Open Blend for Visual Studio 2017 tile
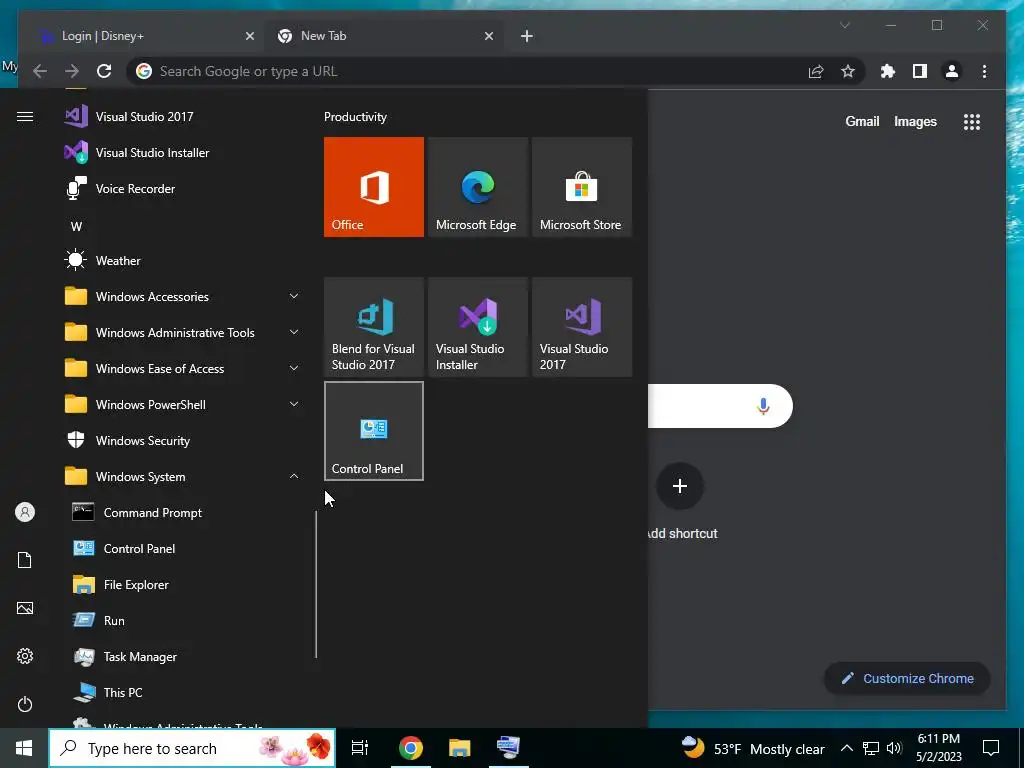 coord(374,327)
